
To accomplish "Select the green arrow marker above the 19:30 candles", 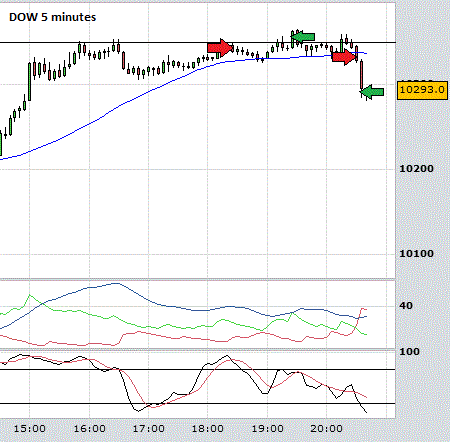I will click(303, 37).
